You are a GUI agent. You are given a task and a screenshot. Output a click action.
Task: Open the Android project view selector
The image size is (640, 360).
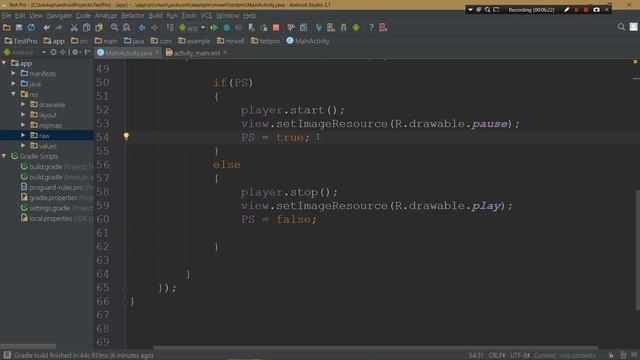pyautogui.click(x=24, y=52)
